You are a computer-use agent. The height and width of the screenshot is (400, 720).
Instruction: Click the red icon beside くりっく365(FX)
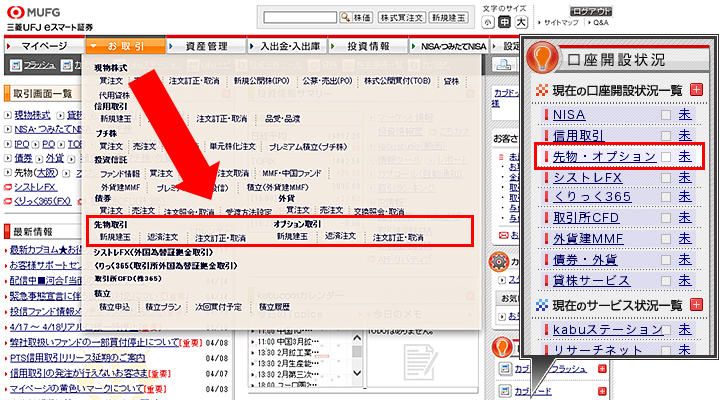coord(8,201)
